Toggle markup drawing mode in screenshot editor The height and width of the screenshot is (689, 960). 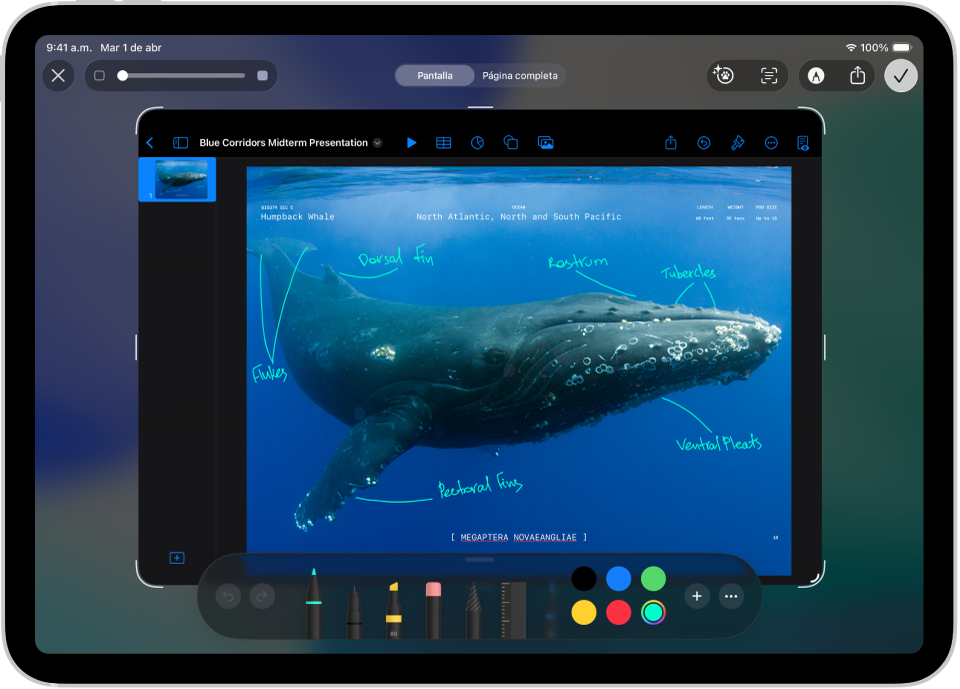click(815, 75)
